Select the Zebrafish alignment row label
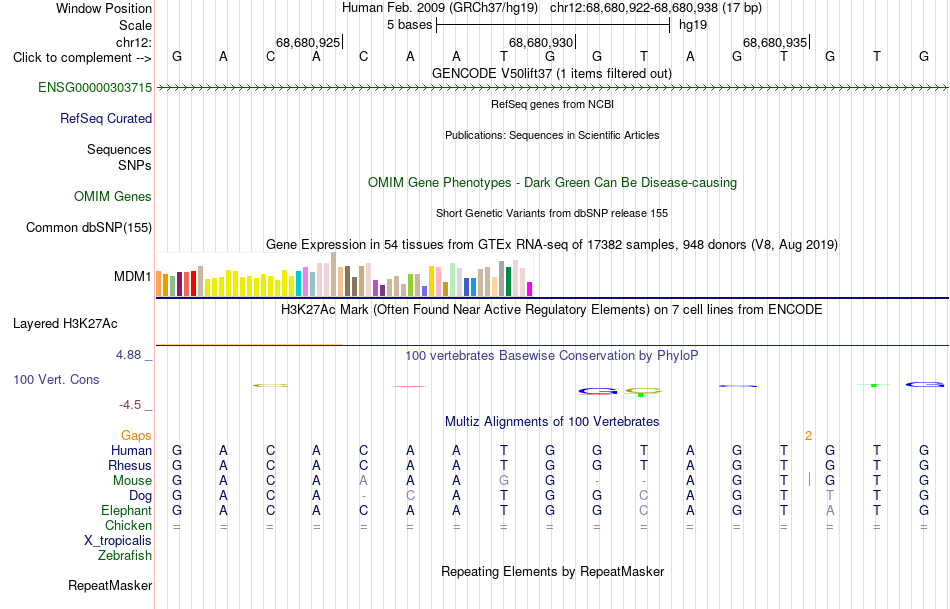Image resolution: width=950 pixels, height=609 pixels. coord(125,555)
